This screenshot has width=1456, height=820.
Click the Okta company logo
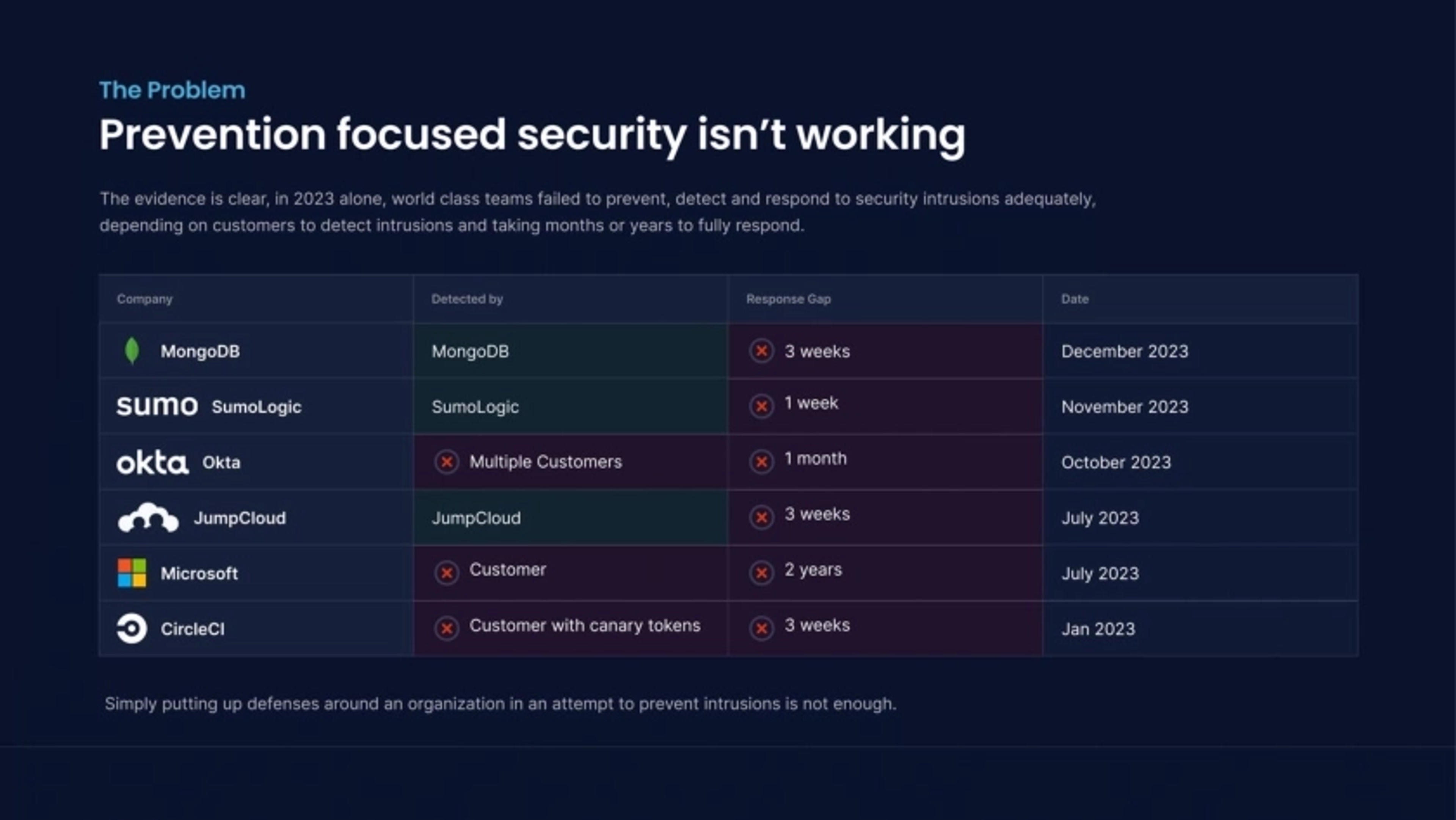tap(152, 462)
